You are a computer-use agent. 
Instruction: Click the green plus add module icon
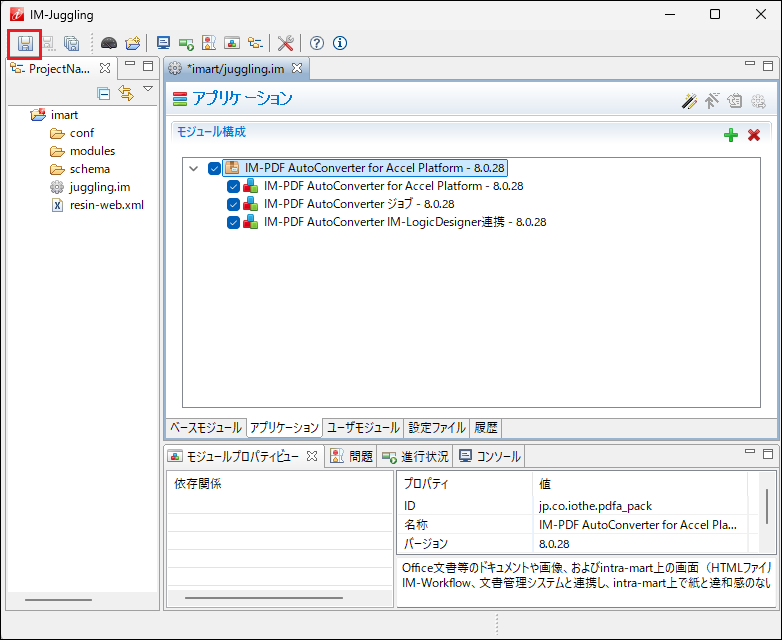pos(731,135)
